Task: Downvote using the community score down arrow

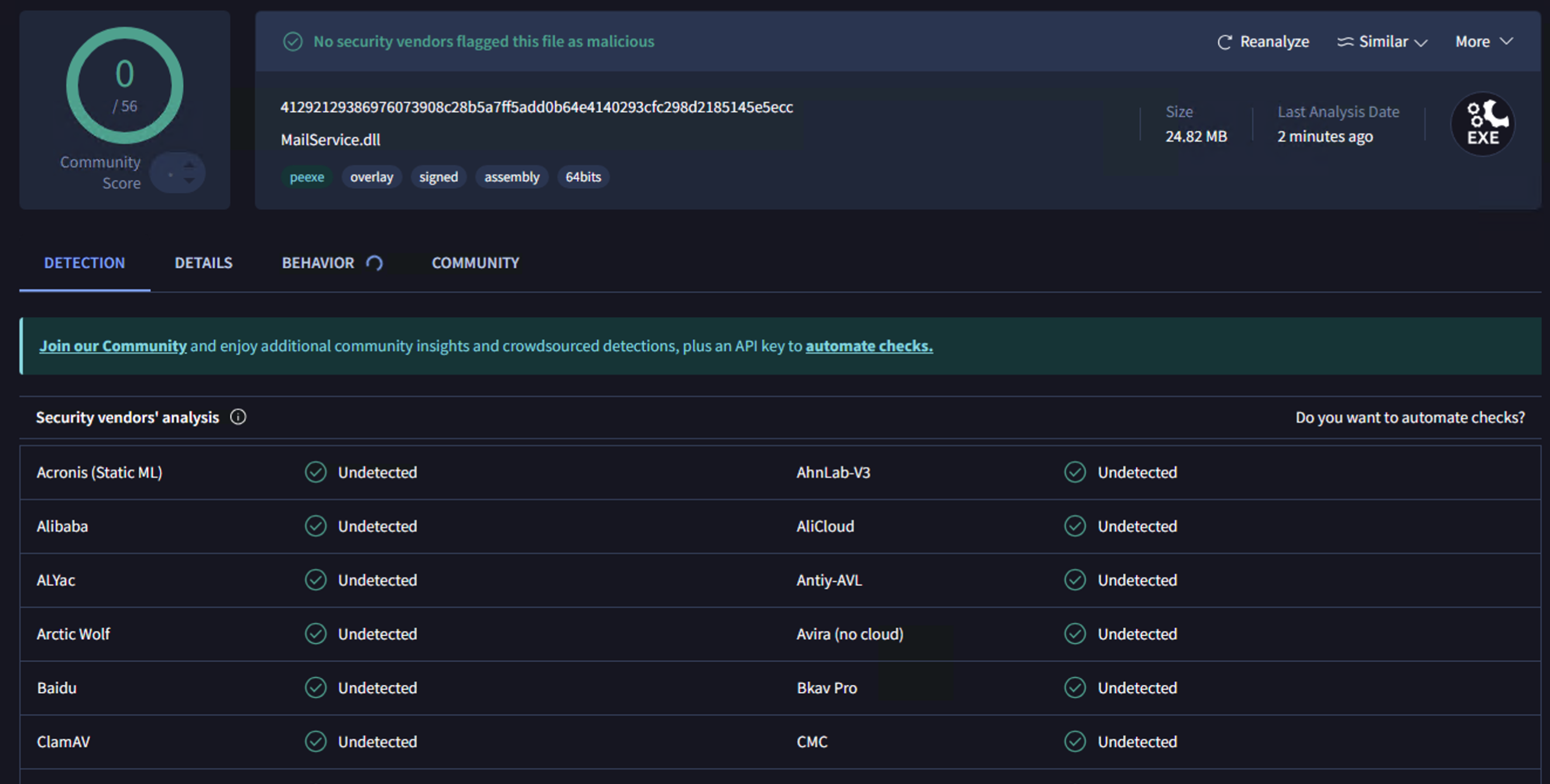Action: (189, 180)
